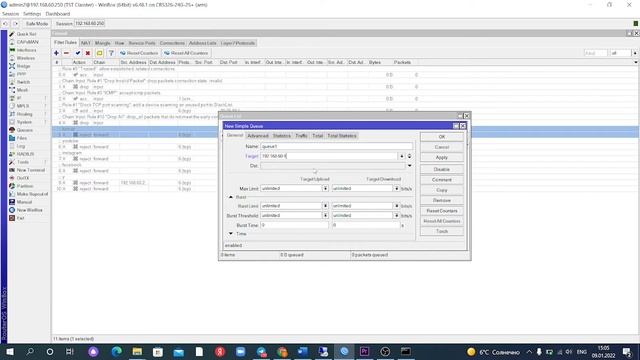Open Dot1X in the sidebar
Screen dimensions: 640x360
point(23,178)
